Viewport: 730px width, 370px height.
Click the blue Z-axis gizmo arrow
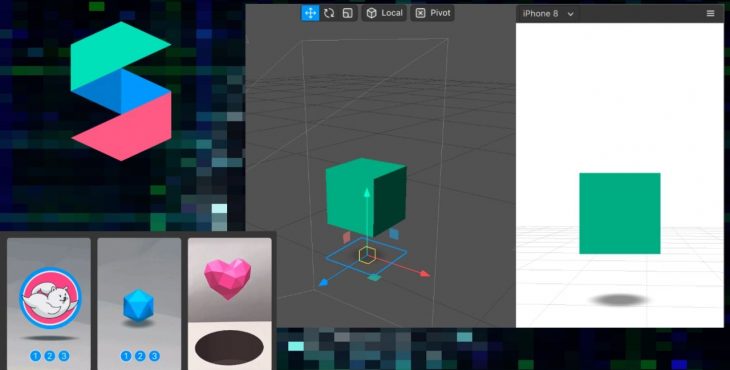(x=324, y=282)
